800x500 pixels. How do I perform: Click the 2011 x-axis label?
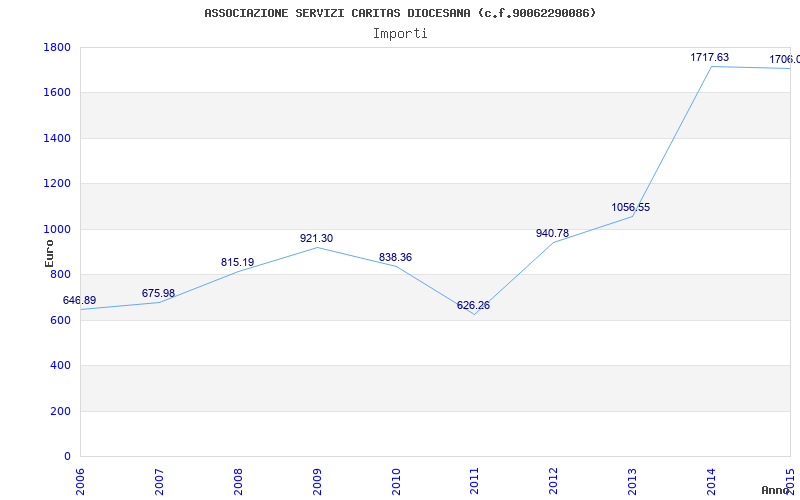click(x=474, y=481)
